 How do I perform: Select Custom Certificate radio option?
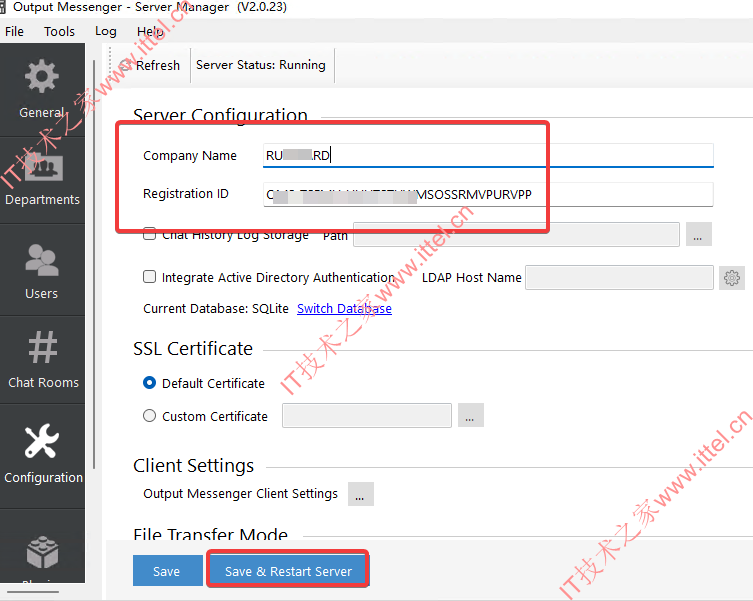tap(149, 416)
